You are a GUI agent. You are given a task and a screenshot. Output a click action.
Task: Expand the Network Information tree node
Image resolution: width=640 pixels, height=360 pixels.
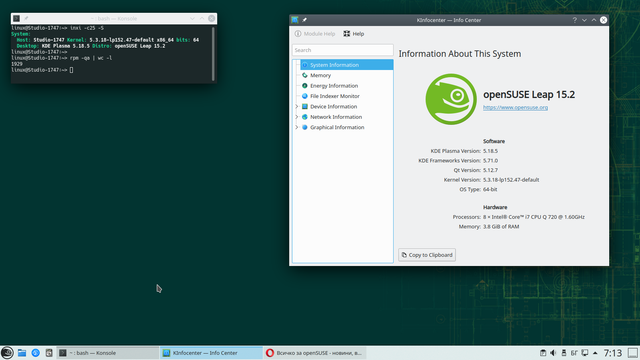[297, 117]
